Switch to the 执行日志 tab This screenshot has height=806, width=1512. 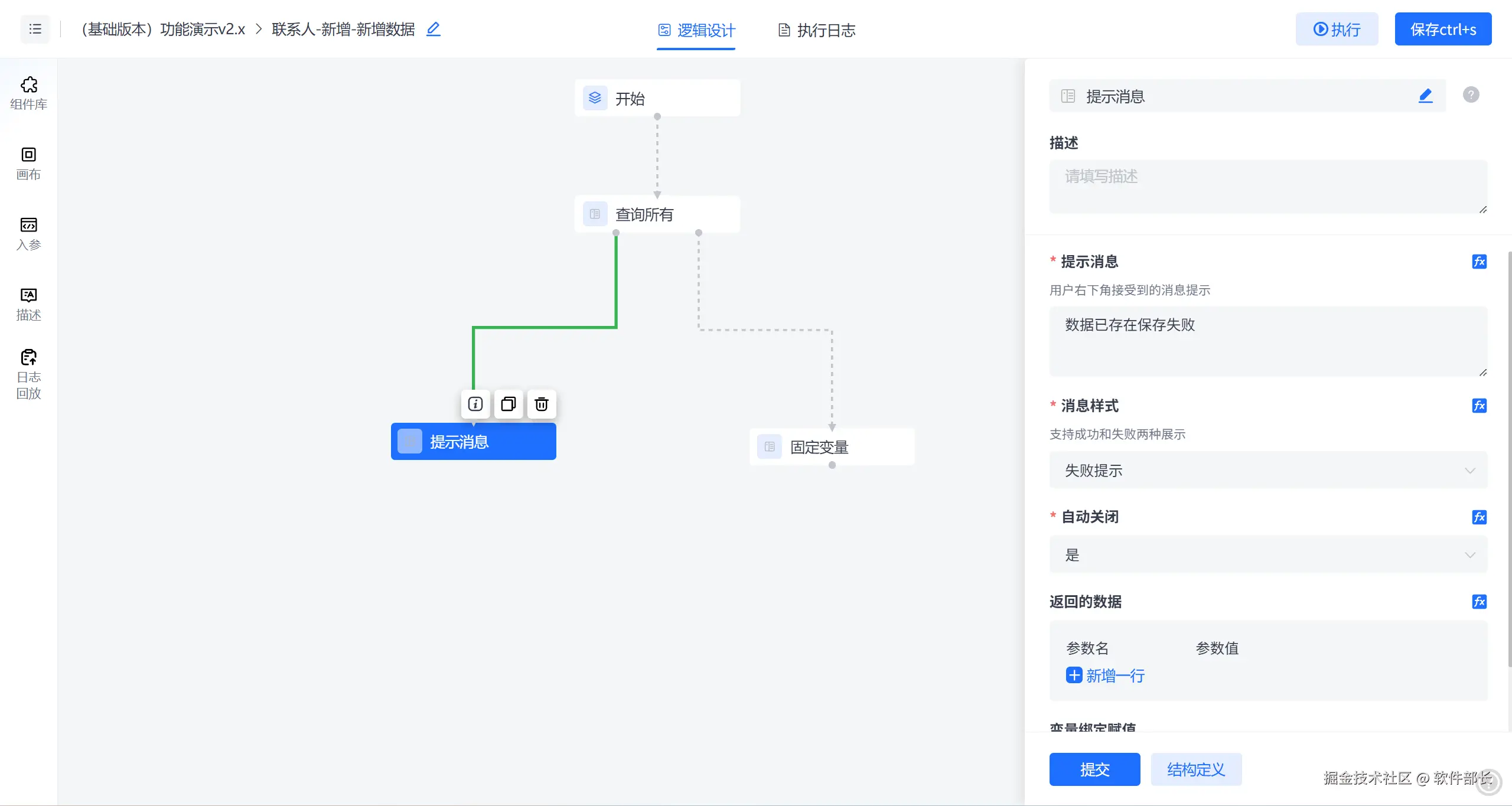tap(817, 30)
